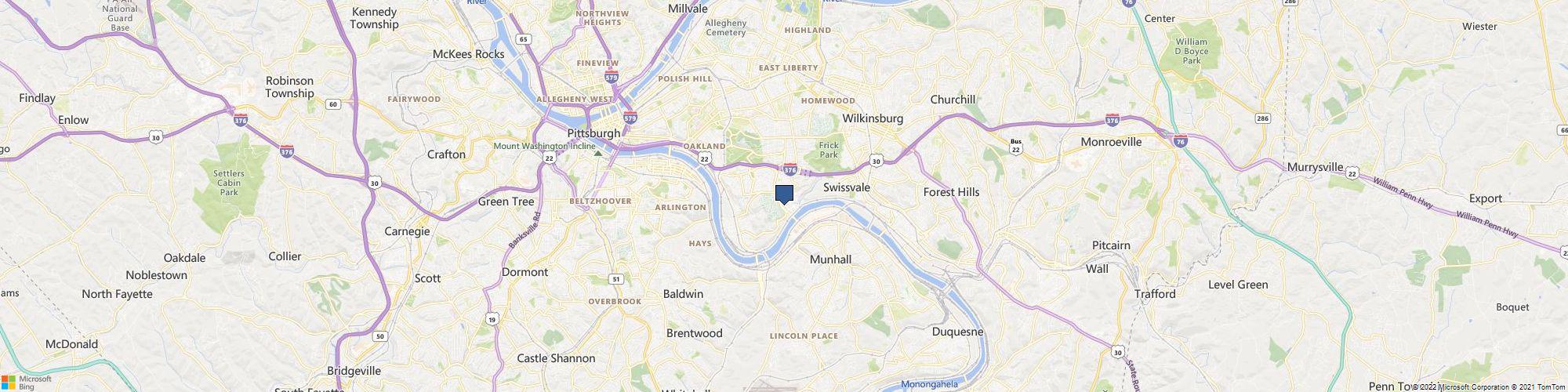Click the Bus 22 shield near Churchill
The height and width of the screenshot is (392, 1568).
point(1016,146)
